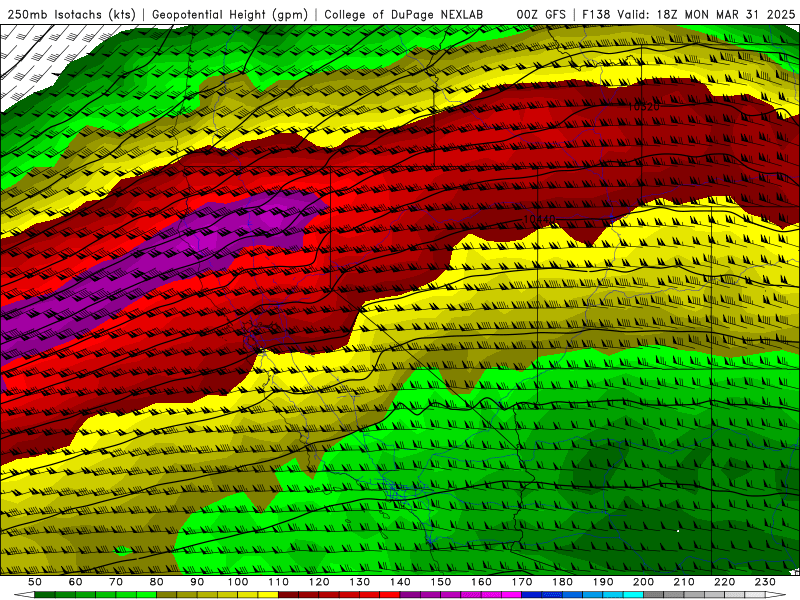Click the 110 value on the legend scale

[x=279, y=582]
